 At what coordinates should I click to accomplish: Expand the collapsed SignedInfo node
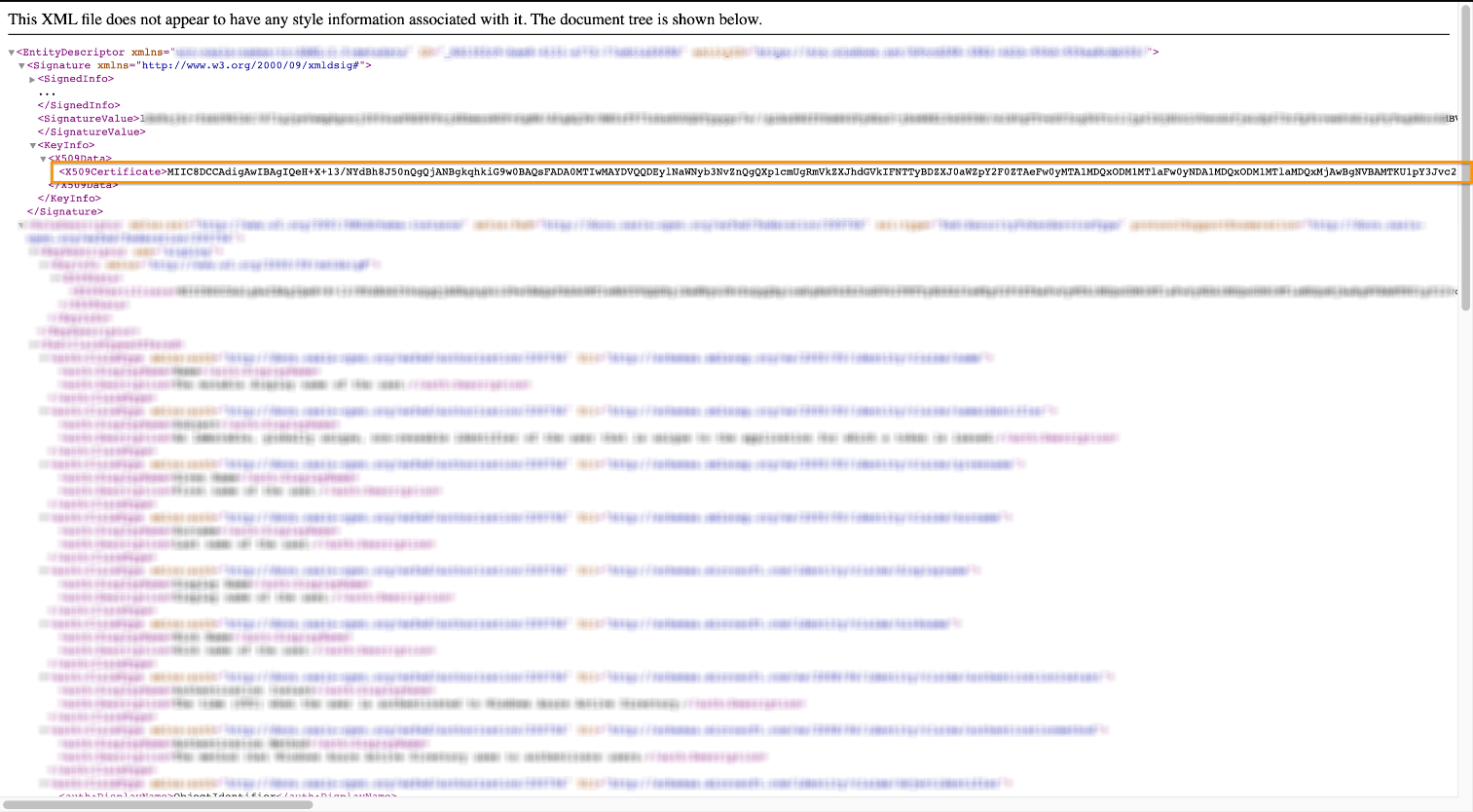coord(32,80)
